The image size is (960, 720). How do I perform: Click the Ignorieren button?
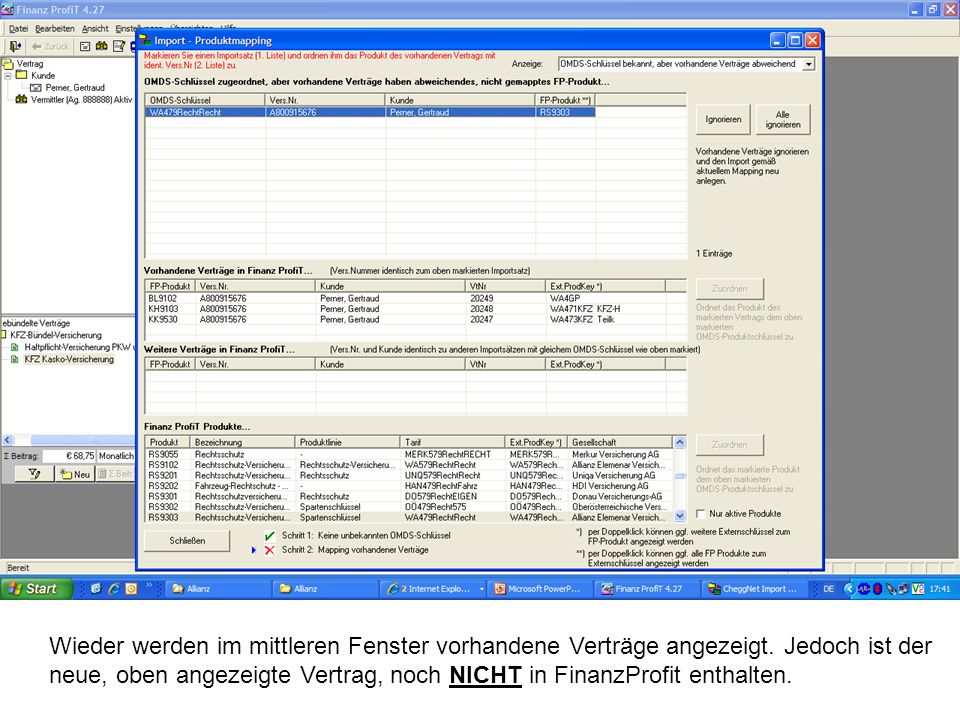point(723,119)
